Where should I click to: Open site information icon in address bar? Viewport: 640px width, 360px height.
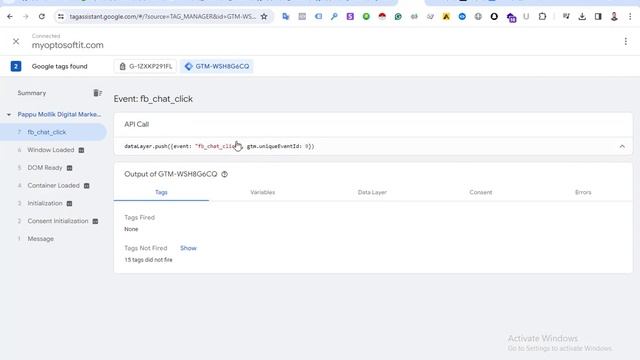click(61, 17)
